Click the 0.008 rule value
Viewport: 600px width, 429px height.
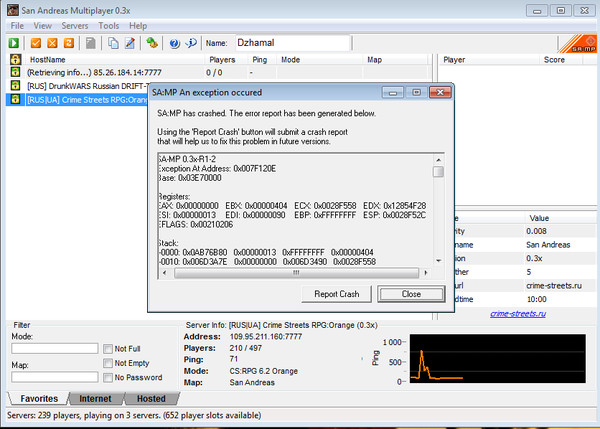pyautogui.click(x=536, y=231)
